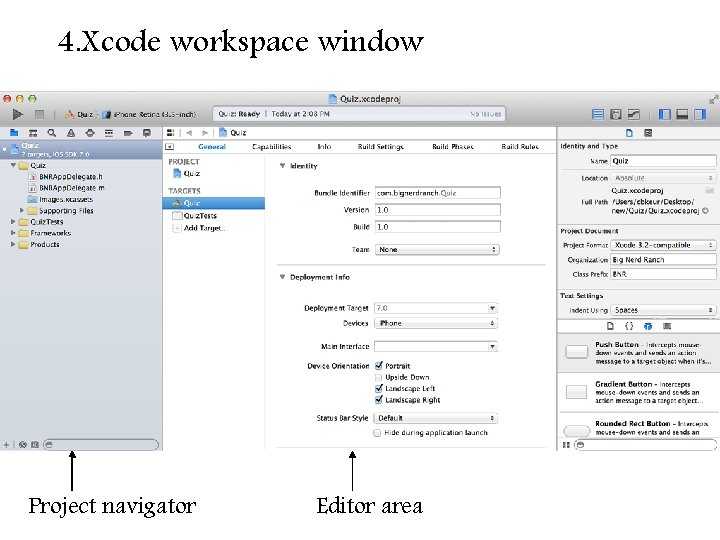Open the Indent Using dropdown
The image size is (720, 540).
[663, 310]
